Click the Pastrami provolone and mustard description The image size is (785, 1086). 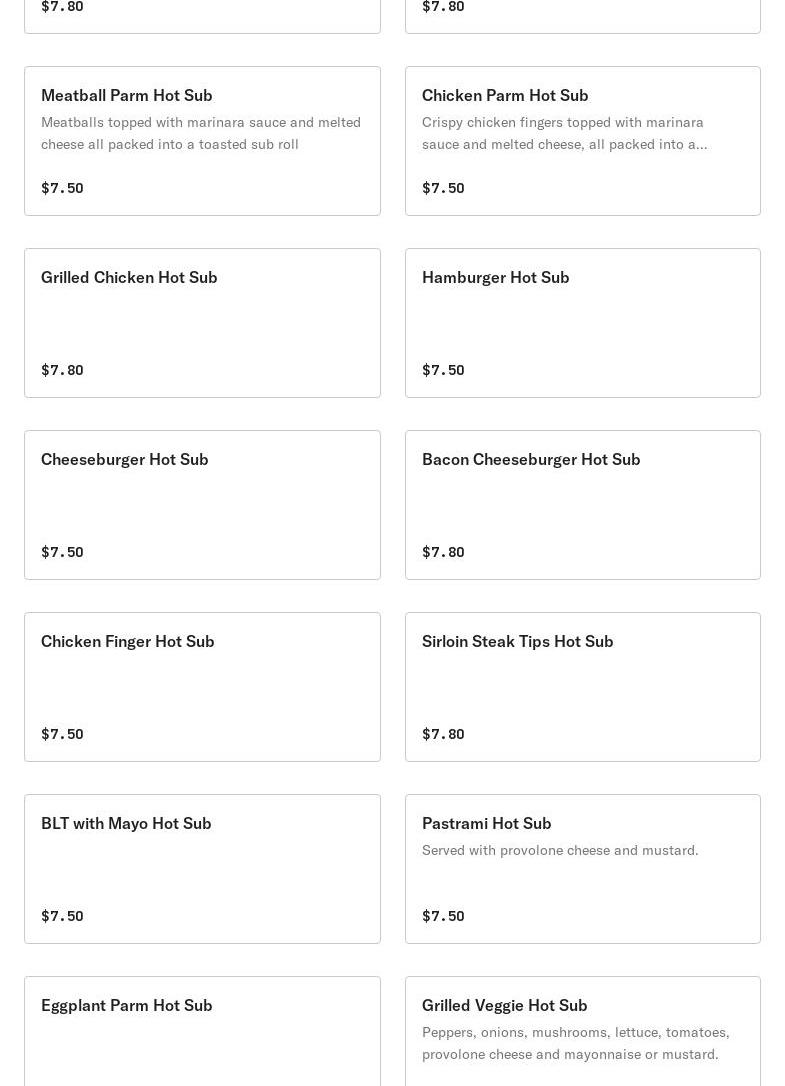(x=559, y=850)
